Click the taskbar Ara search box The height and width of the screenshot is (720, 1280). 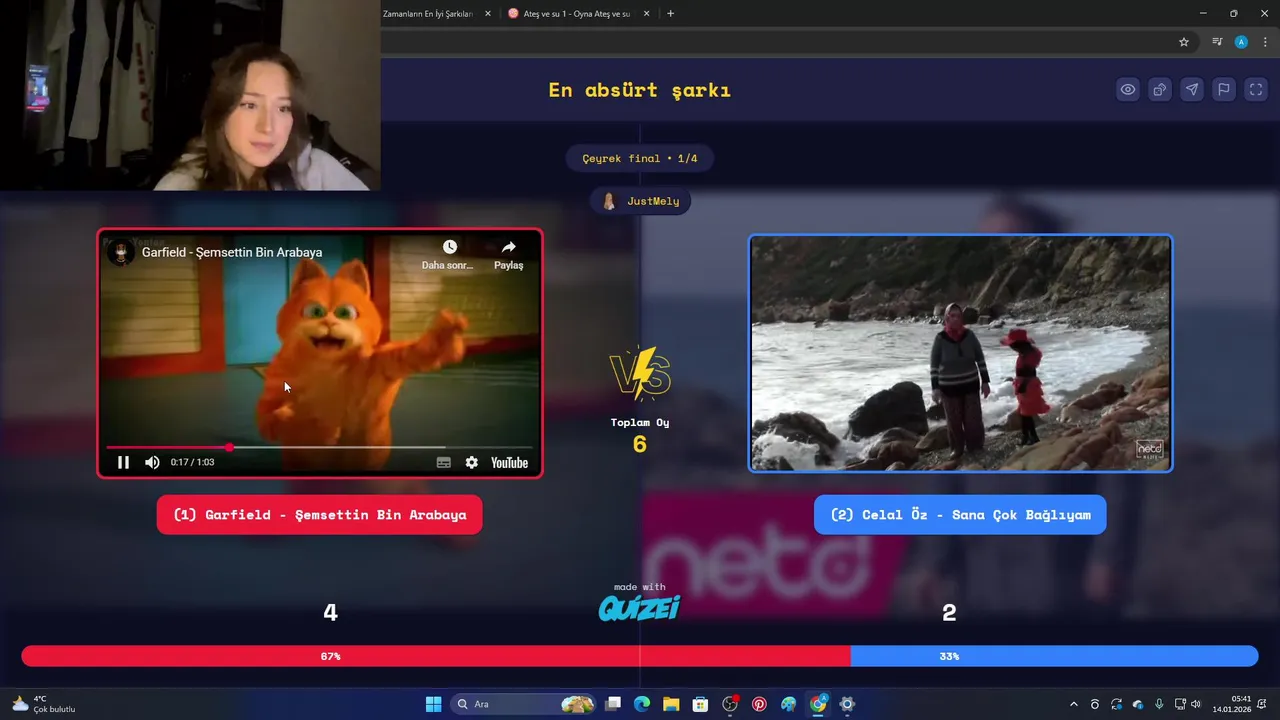point(524,704)
